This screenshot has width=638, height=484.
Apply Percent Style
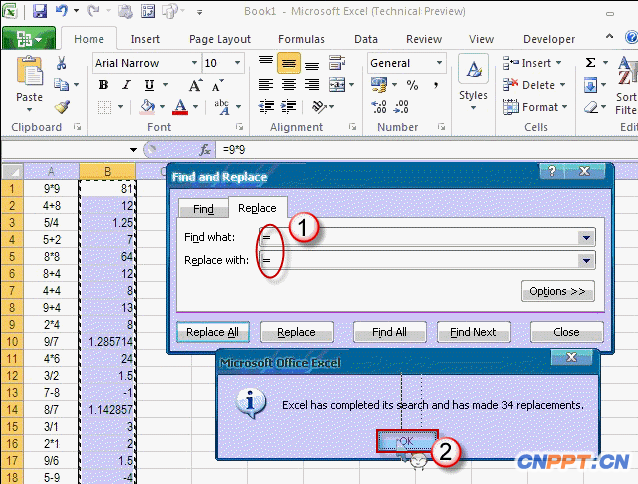(x=412, y=85)
